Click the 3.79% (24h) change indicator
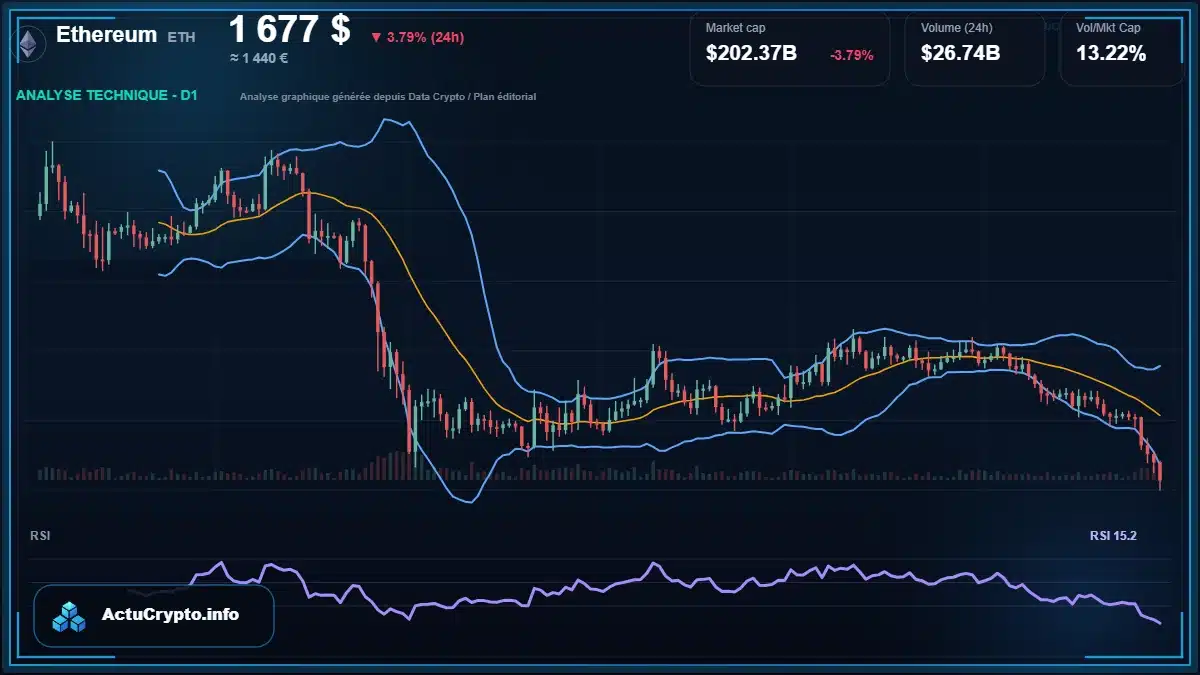 [417, 37]
